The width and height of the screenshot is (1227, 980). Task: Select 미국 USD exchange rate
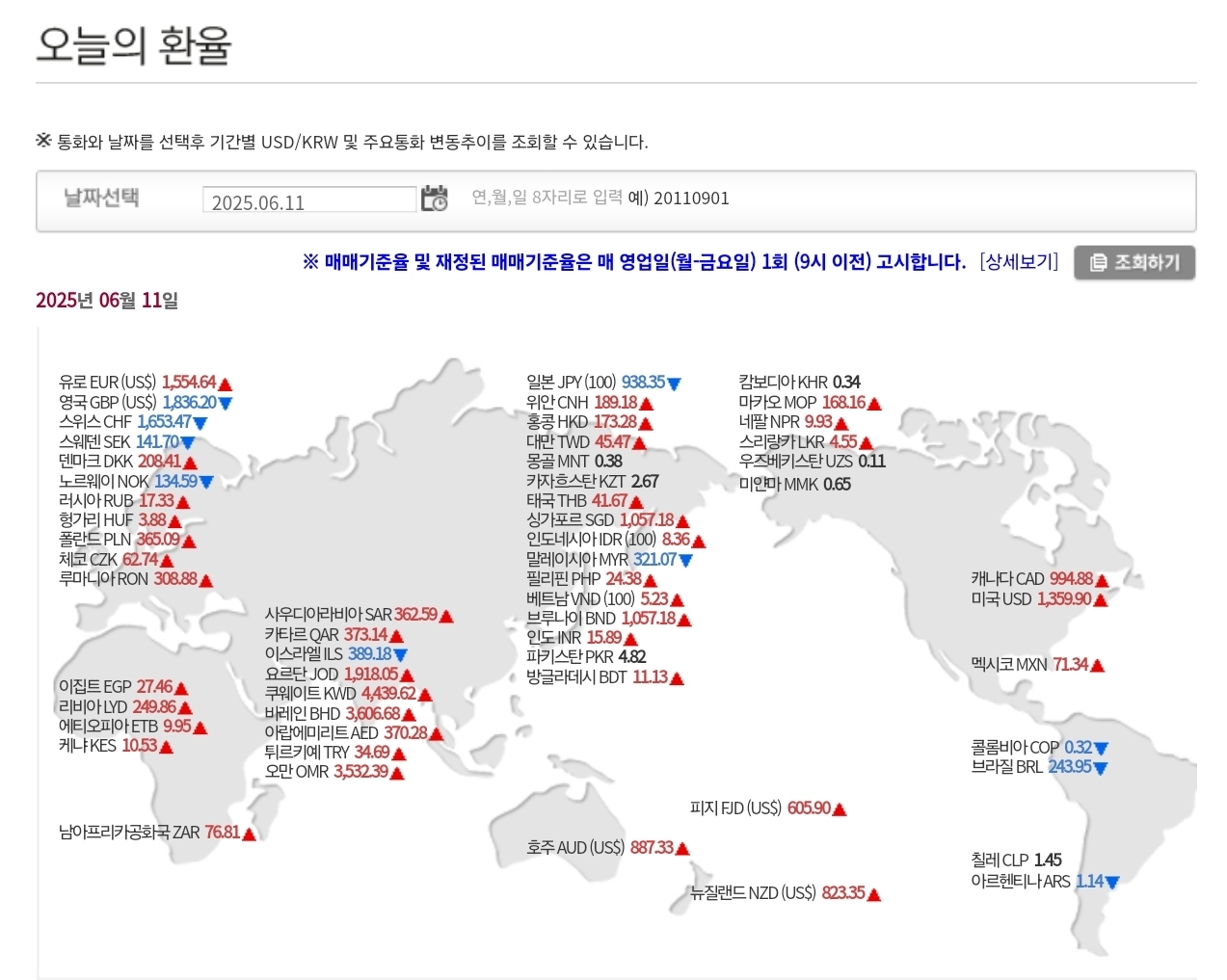[1039, 599]
